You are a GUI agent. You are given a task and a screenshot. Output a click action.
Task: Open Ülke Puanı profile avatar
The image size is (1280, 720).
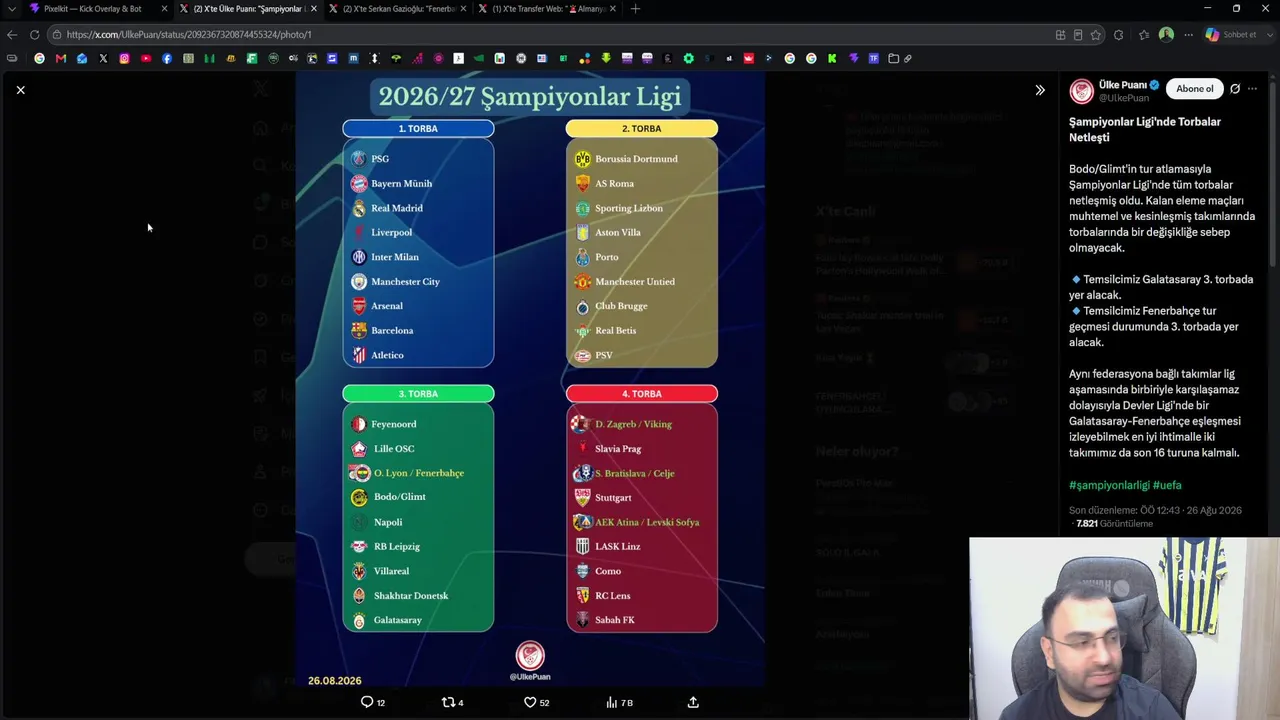click(x=1082, y=91)
